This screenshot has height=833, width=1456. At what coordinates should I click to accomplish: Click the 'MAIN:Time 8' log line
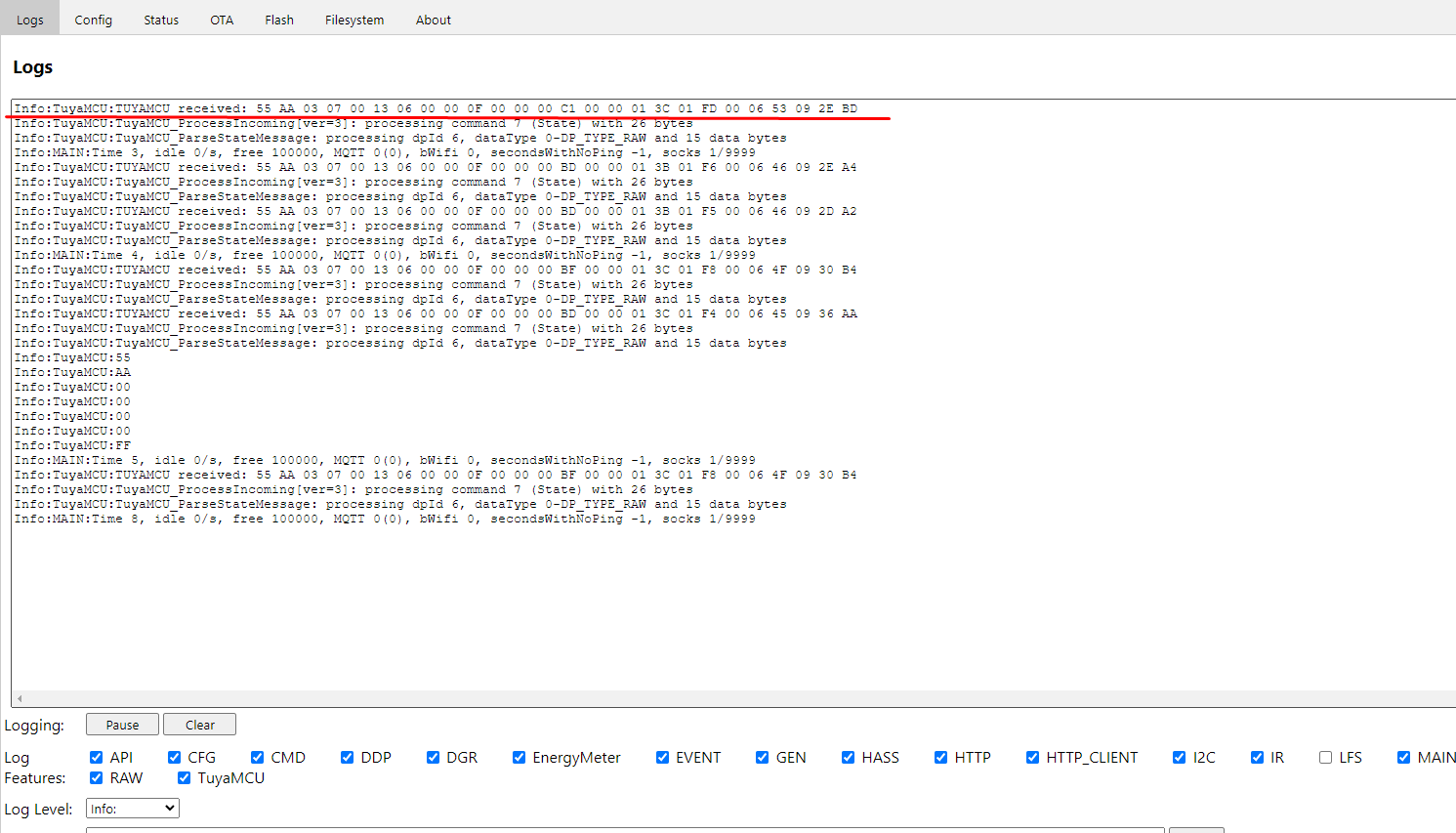385,519
